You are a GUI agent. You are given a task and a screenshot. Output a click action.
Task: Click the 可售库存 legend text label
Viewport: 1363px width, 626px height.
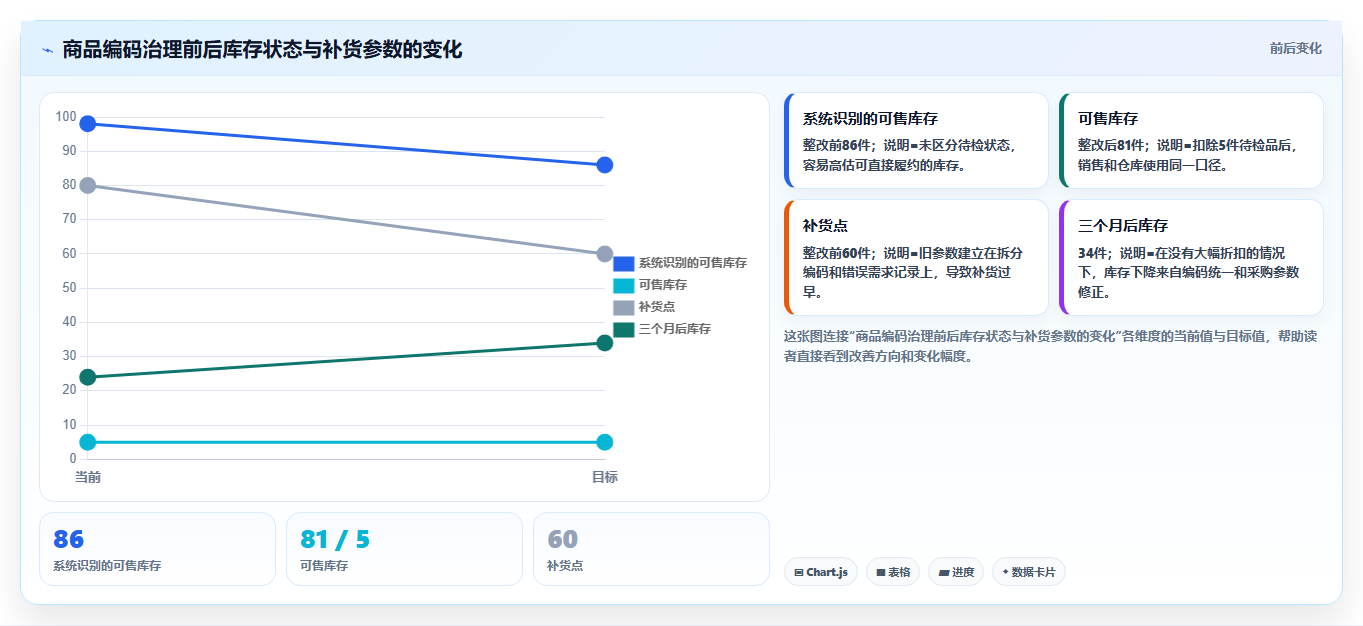point(663,285)
